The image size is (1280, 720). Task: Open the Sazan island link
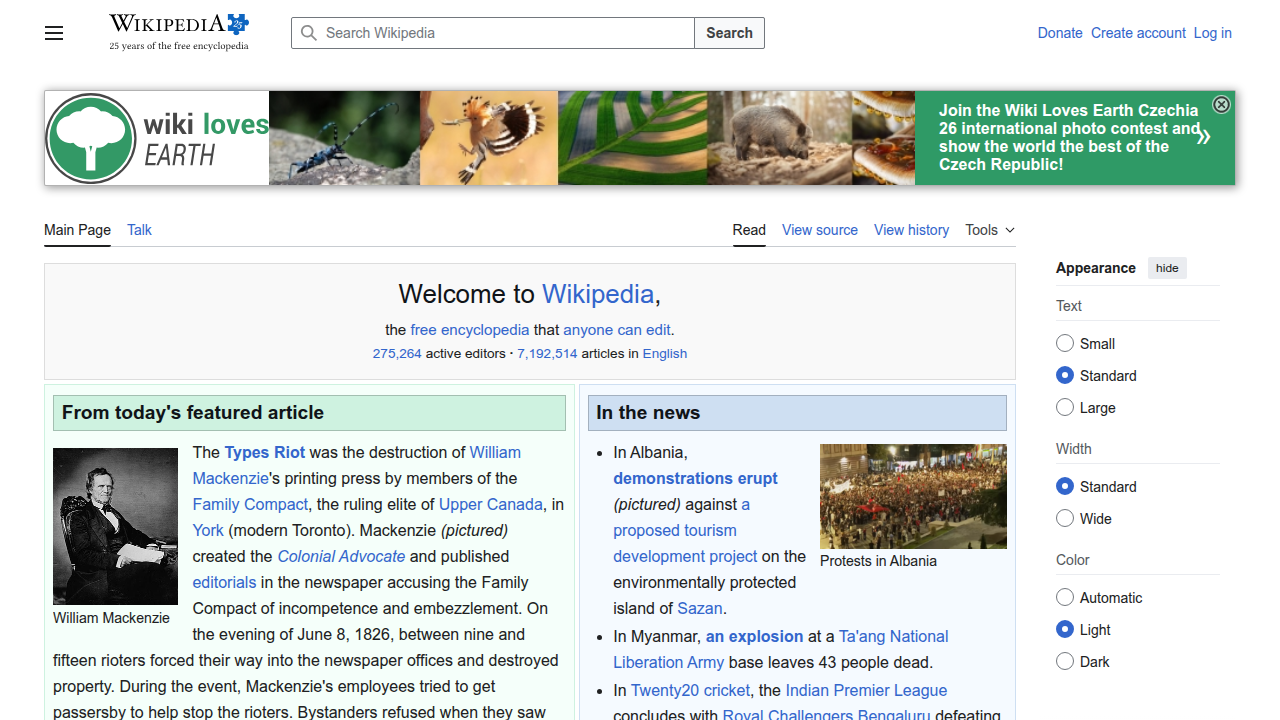700,608
